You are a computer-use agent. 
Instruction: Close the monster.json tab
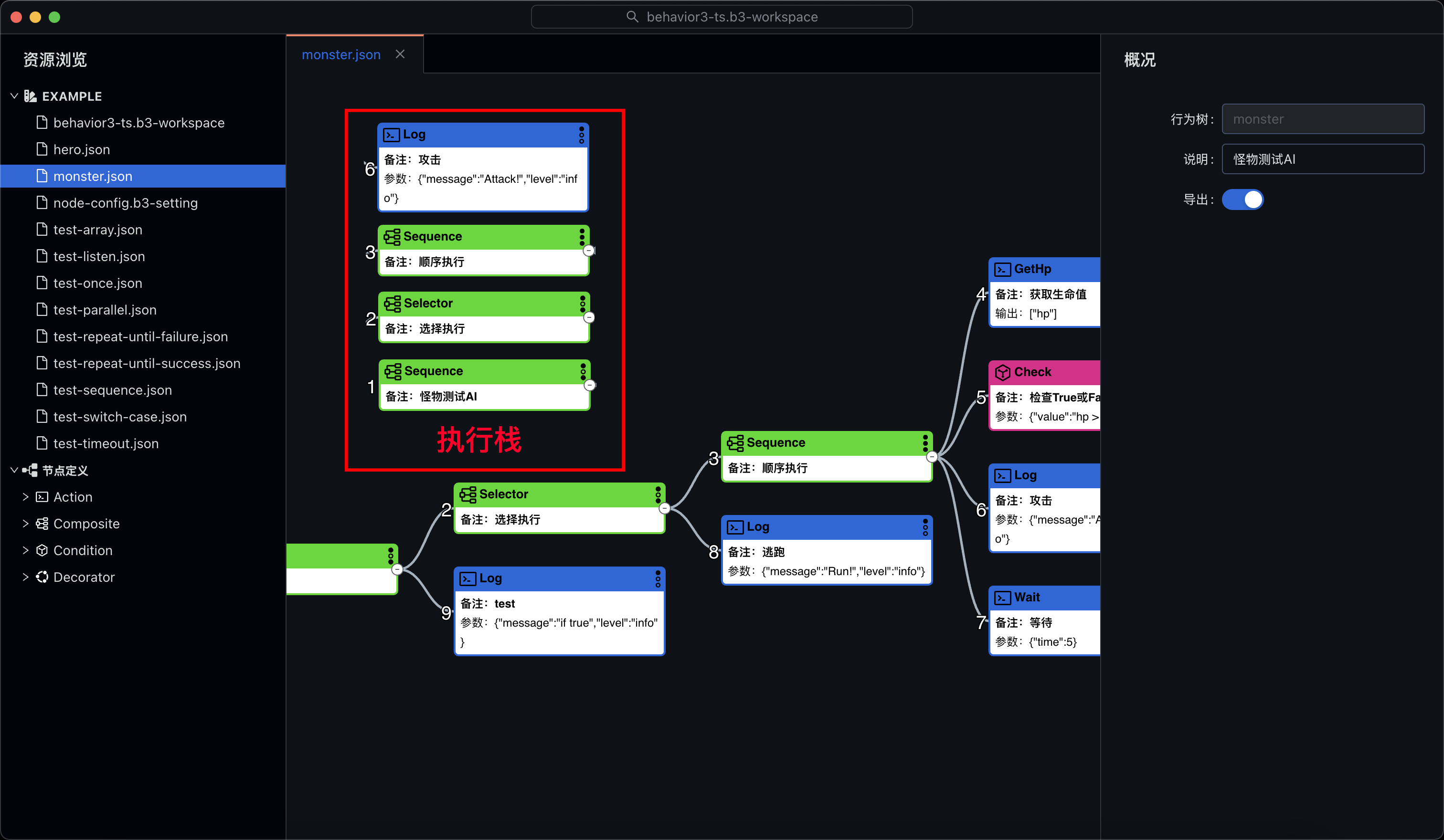[400, 54]
